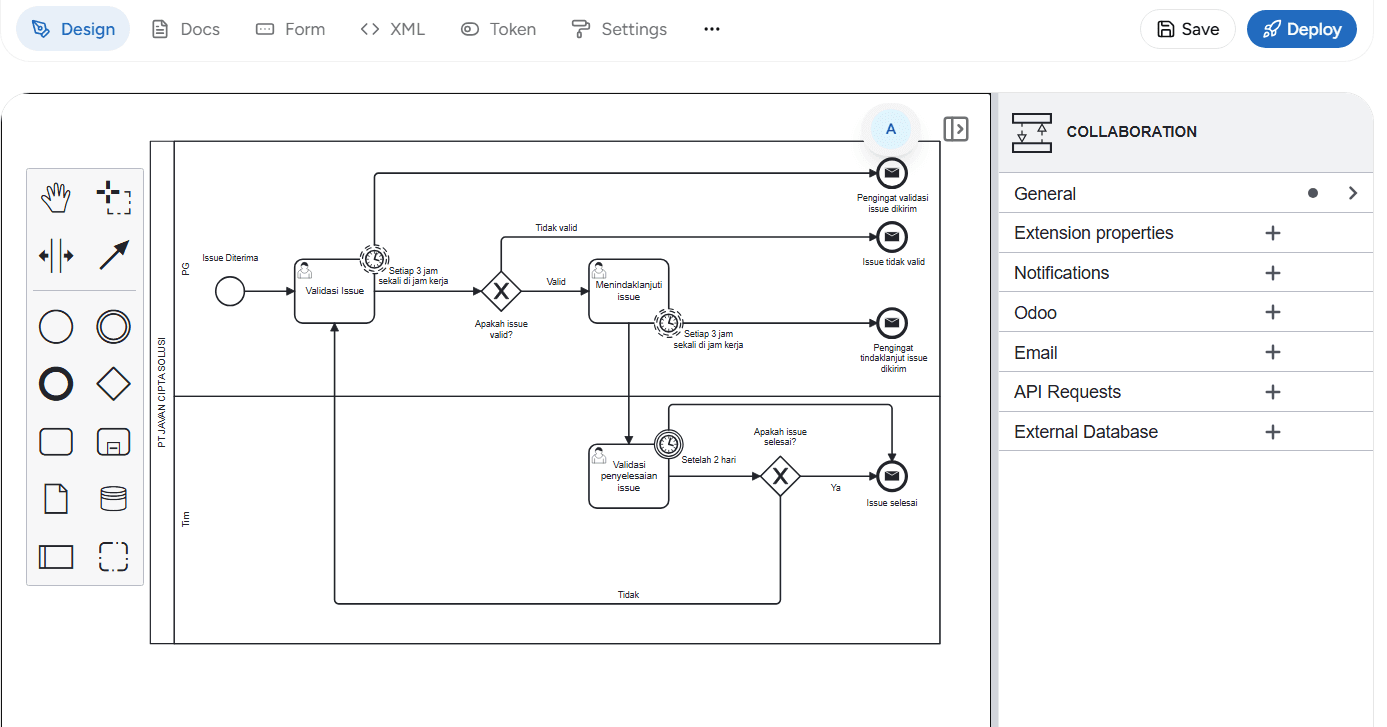
Task: Select the PT JAVAN CIPTA SOLUSI pool label
Action: tap(162, 392)
